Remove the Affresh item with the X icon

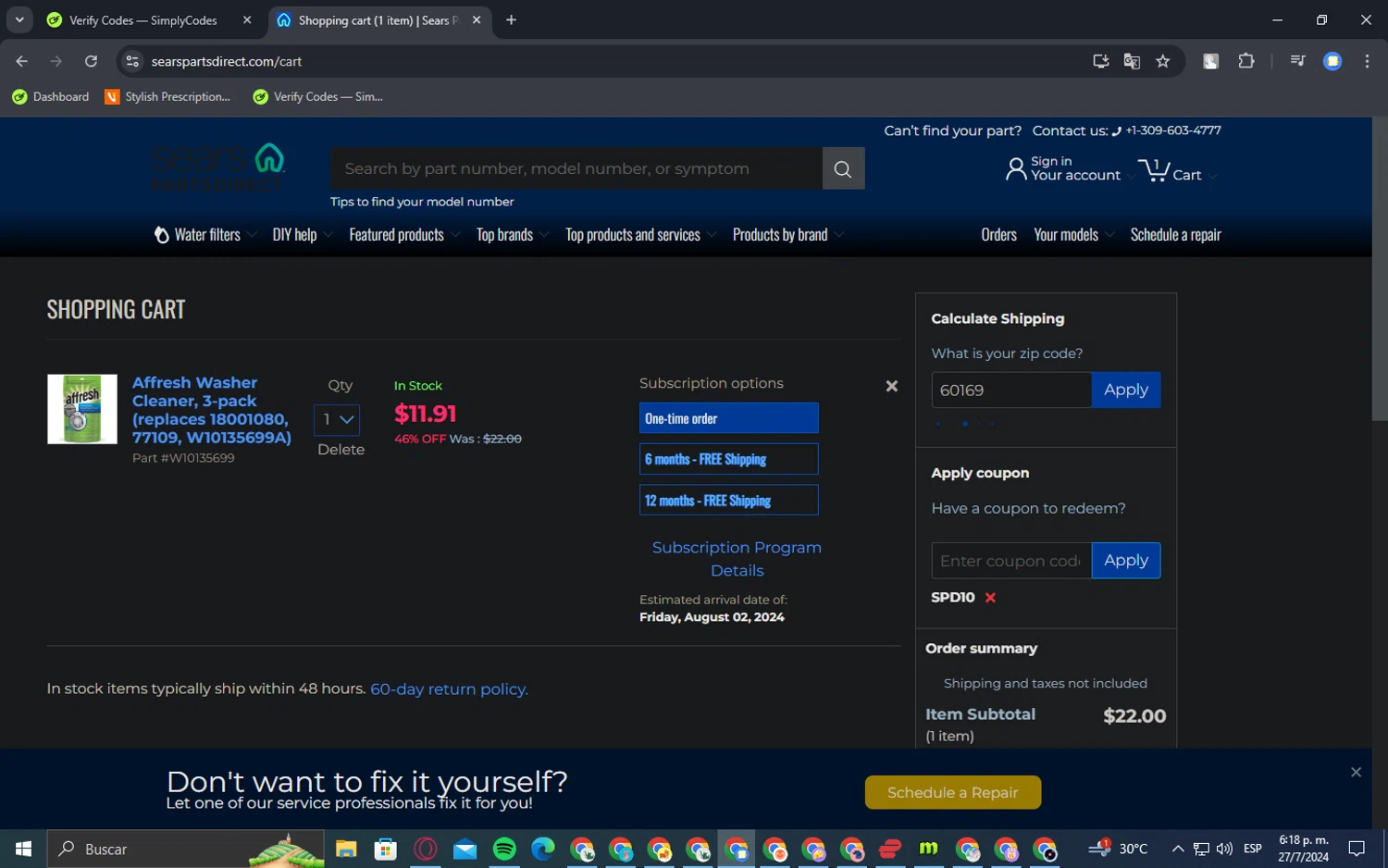click(x=892, y=386)
